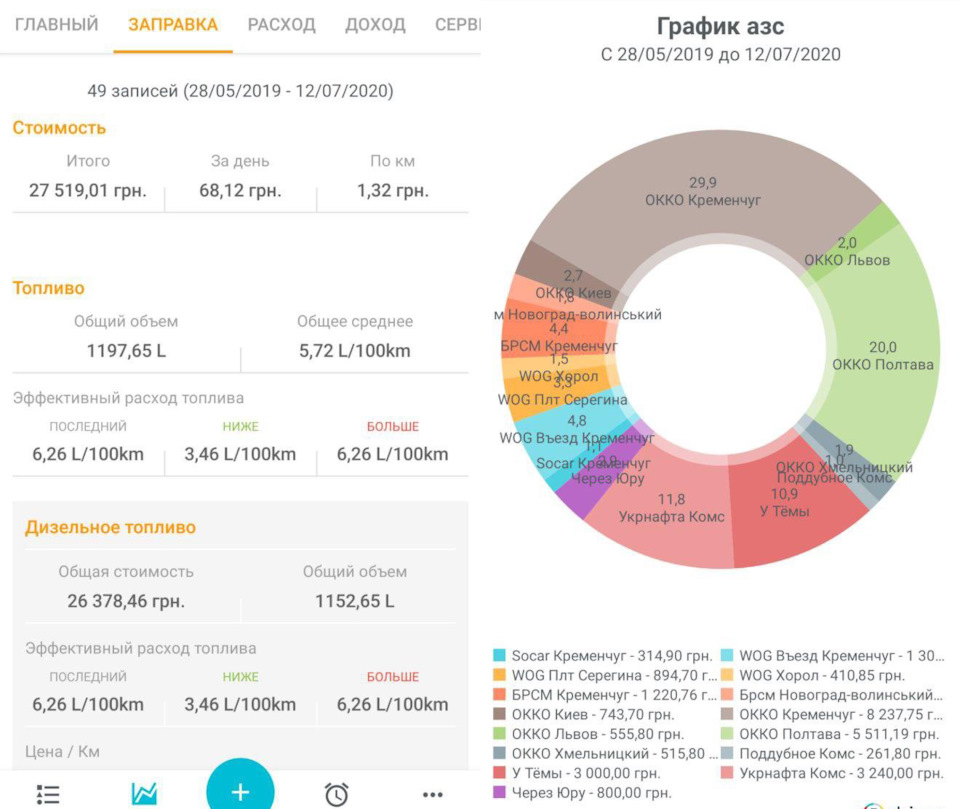The height and width of the screenshot is (809, 960).
Task: Click the Через Юру legend swatch
Action: [x=500, y=792]
